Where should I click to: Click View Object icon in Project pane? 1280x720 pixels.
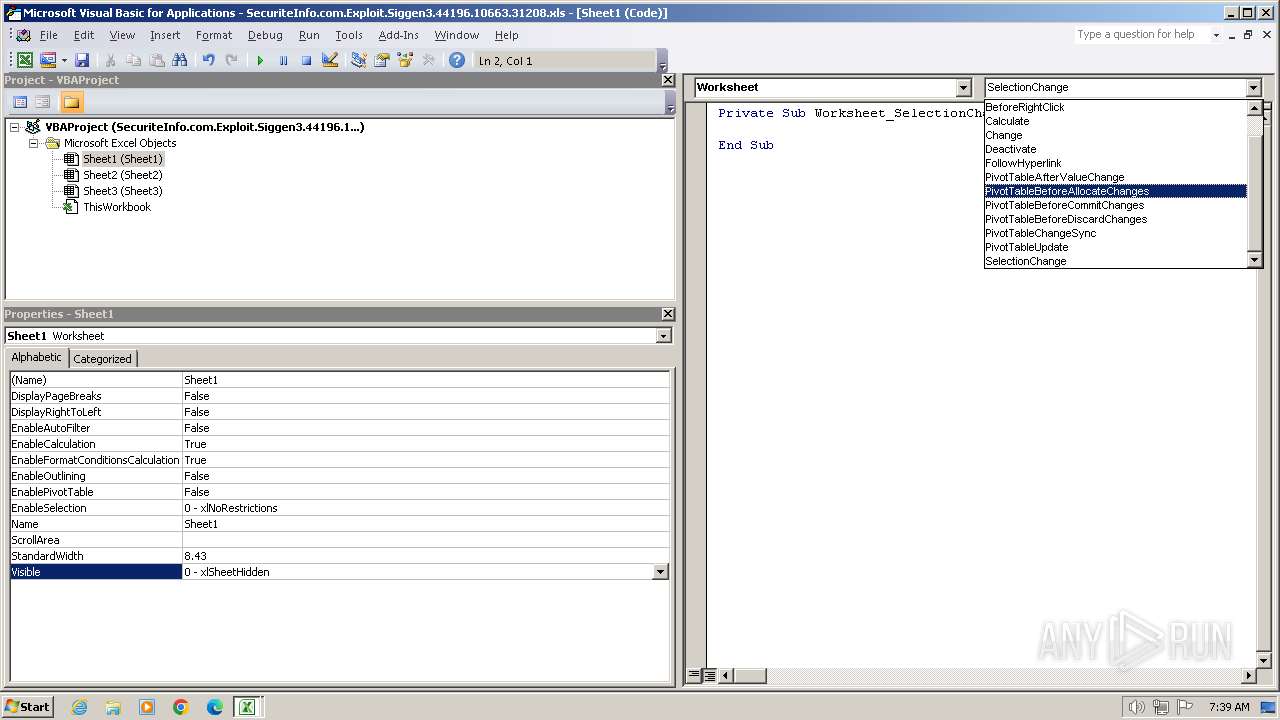point(43,102)
